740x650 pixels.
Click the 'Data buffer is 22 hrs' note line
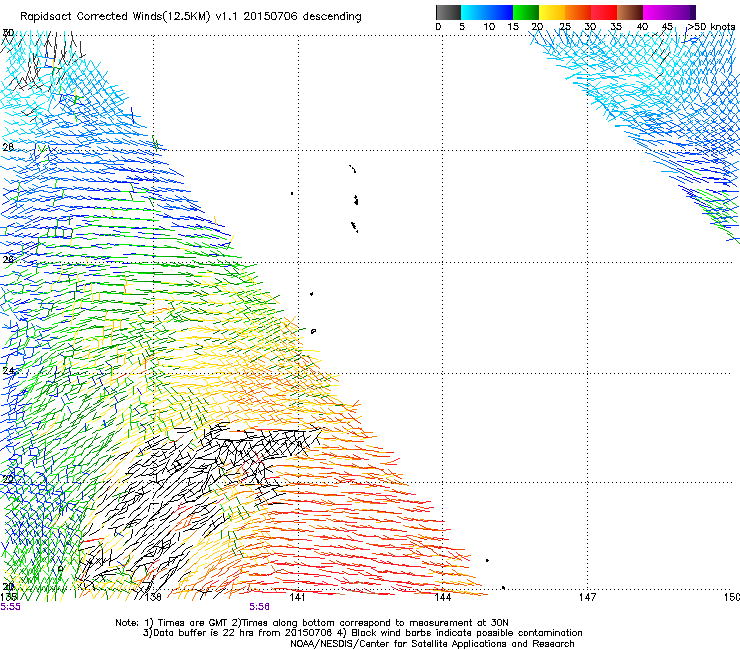pyautogui.click(x=363, y=633)
